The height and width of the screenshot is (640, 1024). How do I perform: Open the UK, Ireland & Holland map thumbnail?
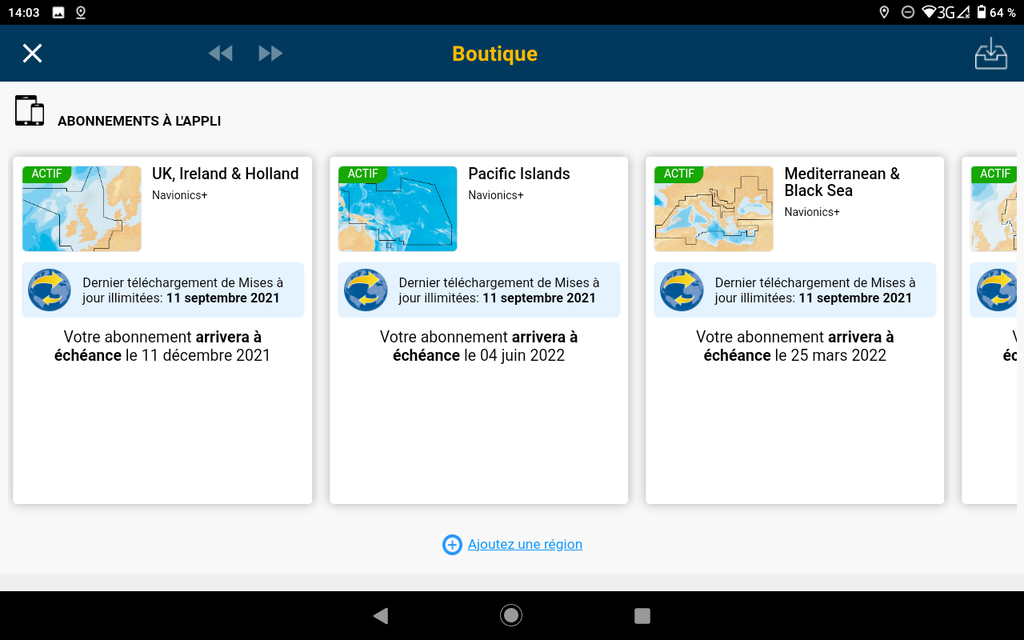(x=82, y=209)
